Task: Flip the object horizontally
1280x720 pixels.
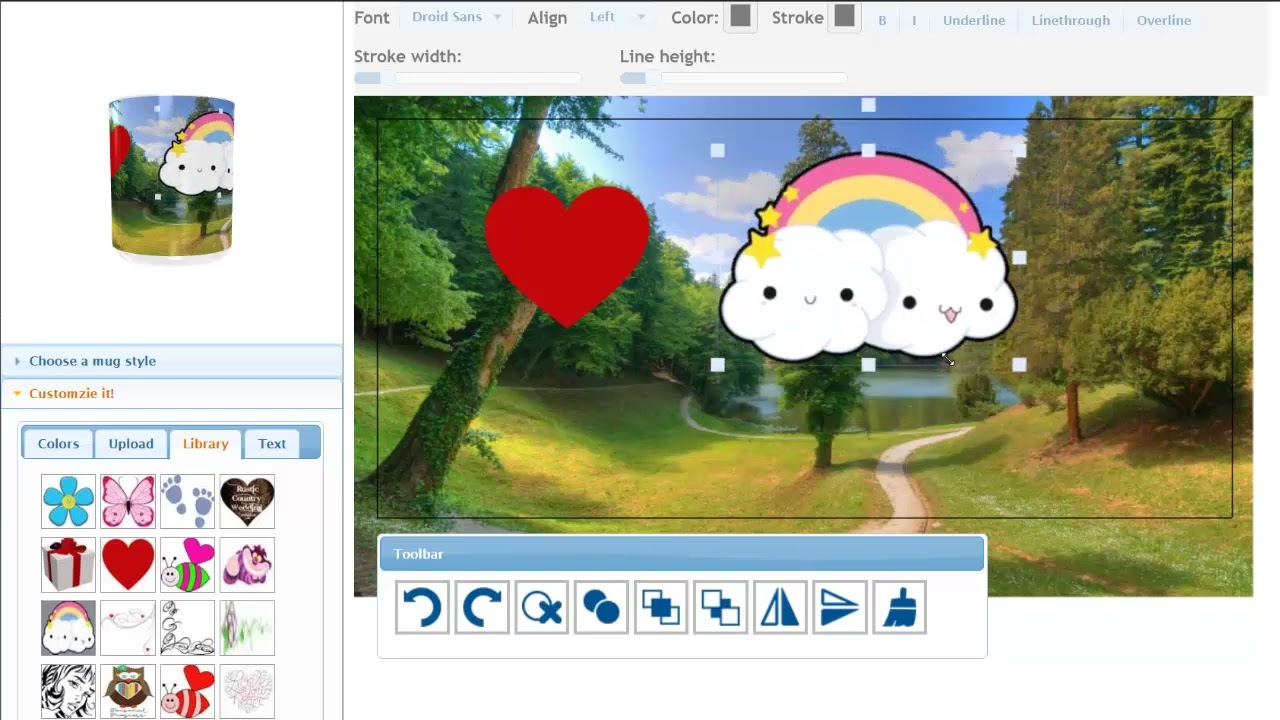Action: tap(780, 607)
